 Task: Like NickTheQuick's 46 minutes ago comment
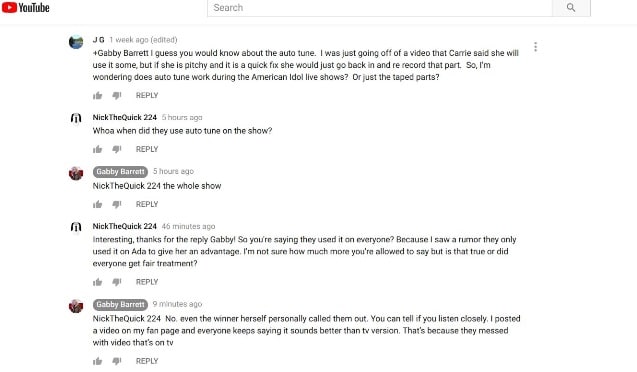click(98, 282)
